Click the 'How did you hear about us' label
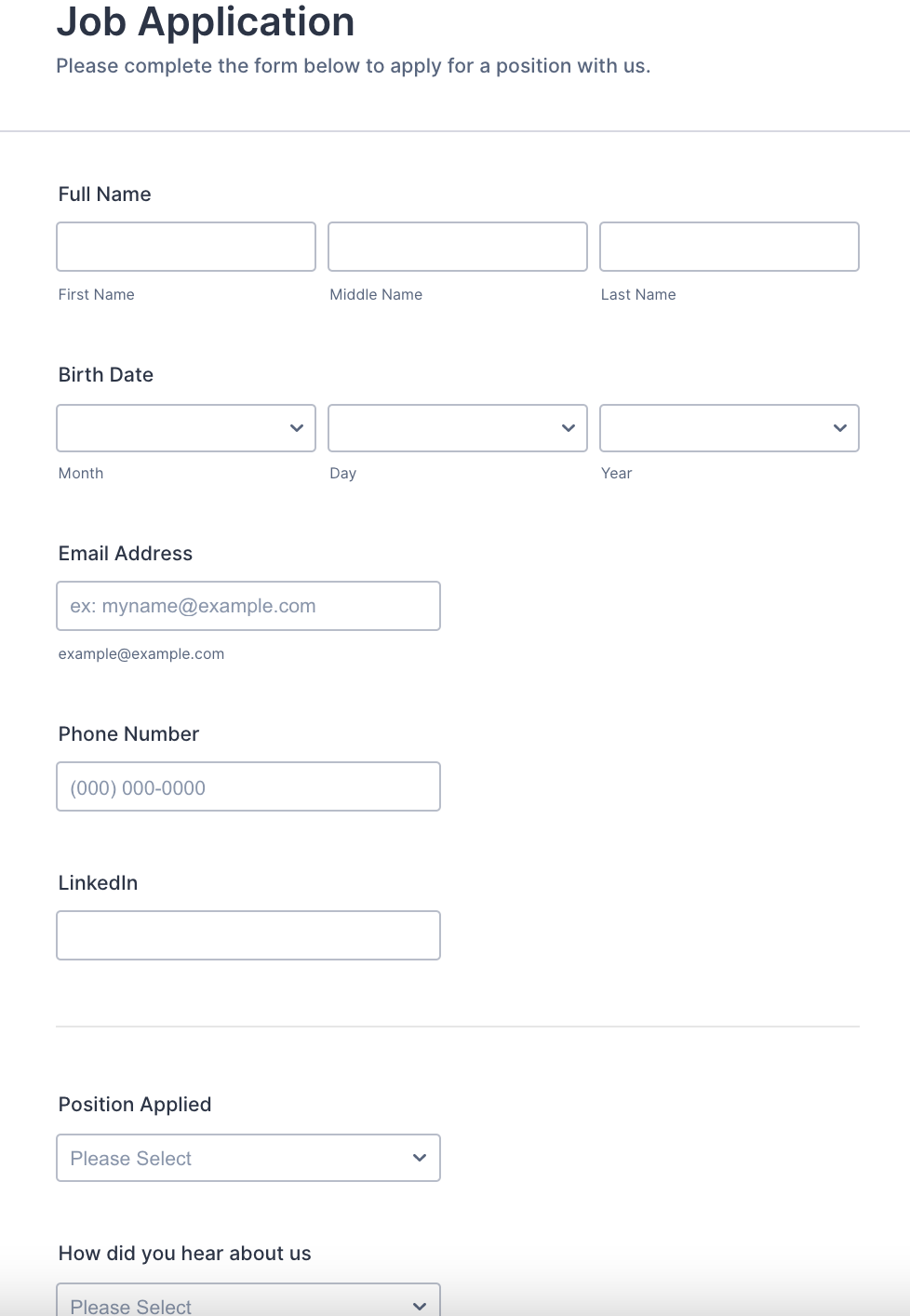This screenshot has height=1316, width=910. [x=184, y=1254]
